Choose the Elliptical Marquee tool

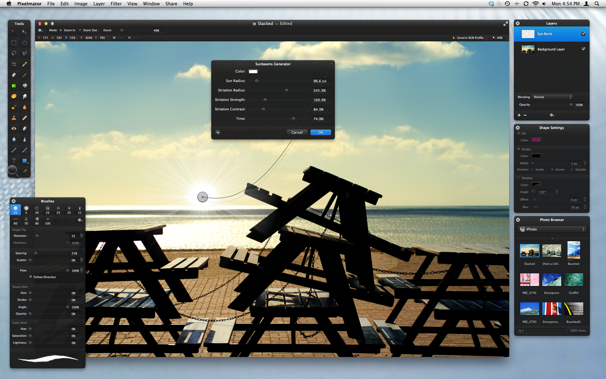click(x=24, y=43)
